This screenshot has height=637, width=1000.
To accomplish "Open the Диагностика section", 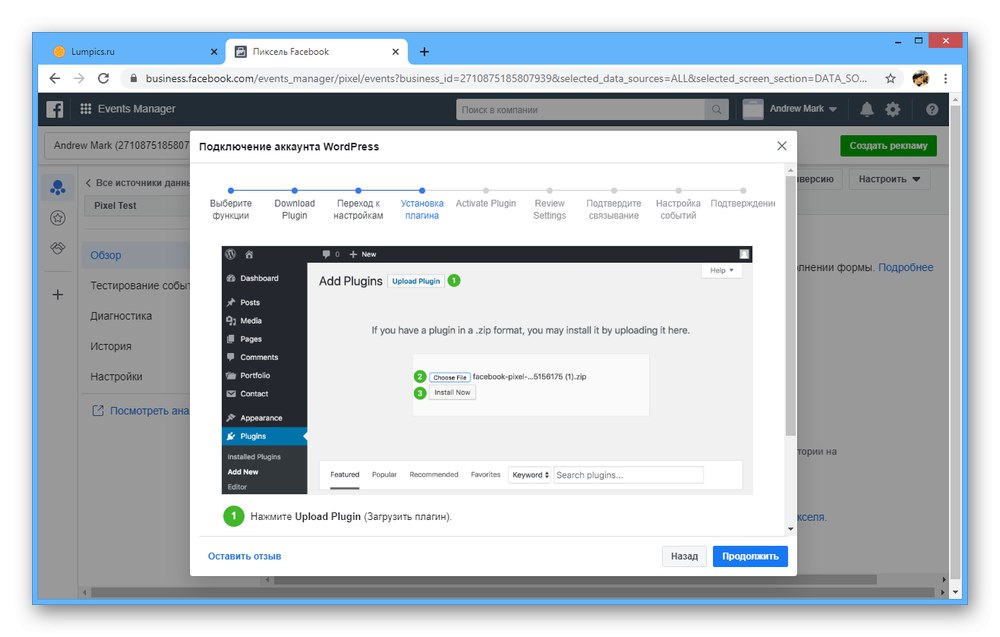I will click(121, 316).
